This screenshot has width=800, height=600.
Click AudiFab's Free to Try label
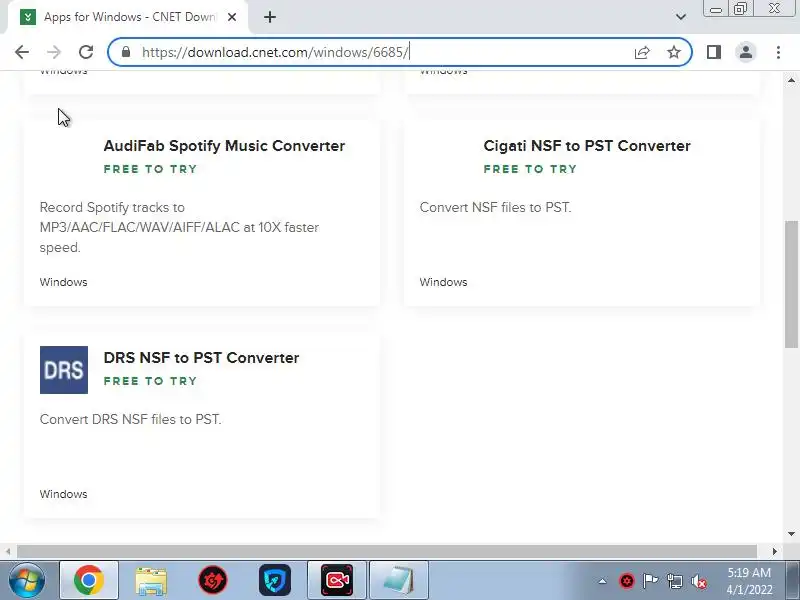point(150,169)
